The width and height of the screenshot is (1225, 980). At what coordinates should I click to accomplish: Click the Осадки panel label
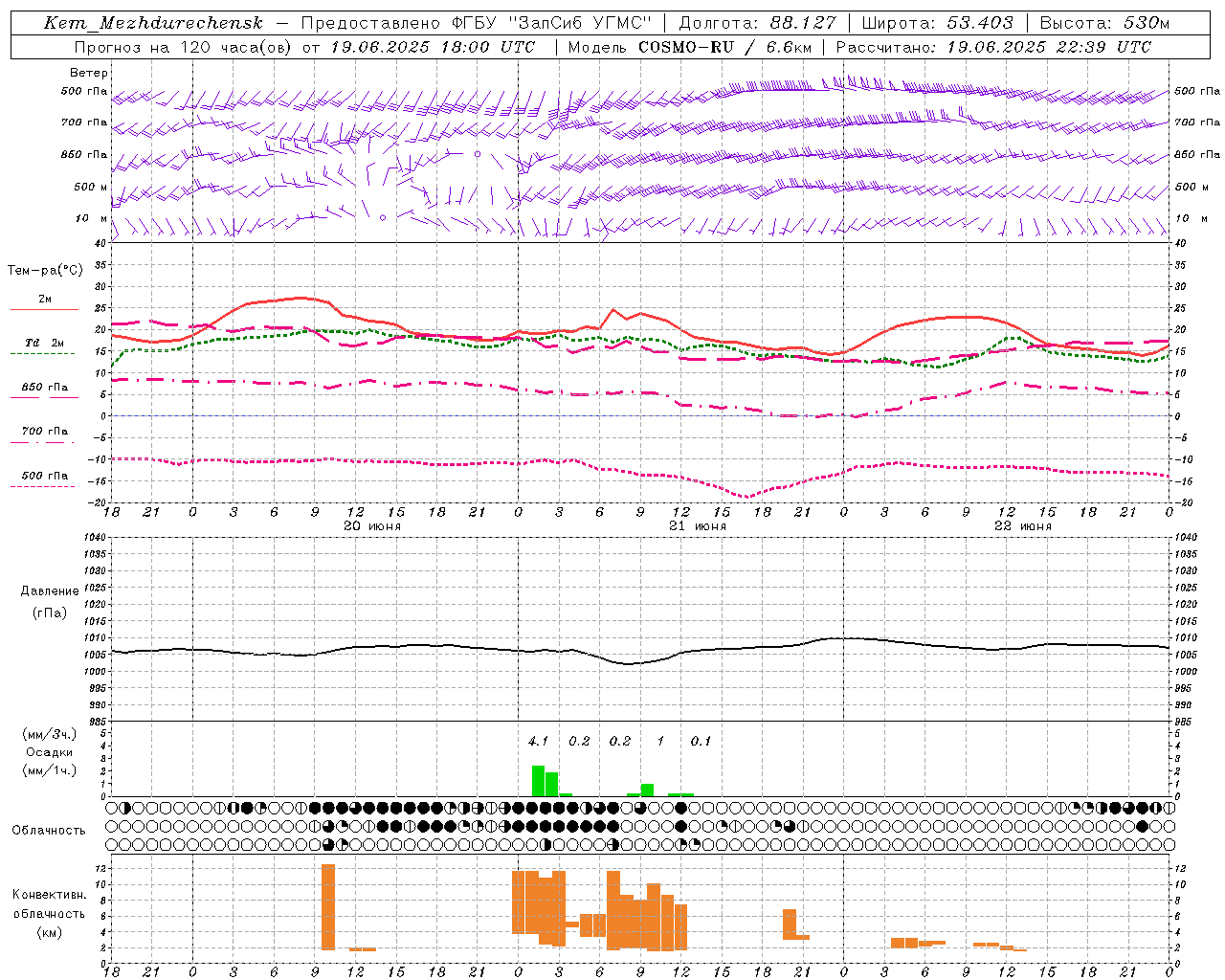coord(49,752)
